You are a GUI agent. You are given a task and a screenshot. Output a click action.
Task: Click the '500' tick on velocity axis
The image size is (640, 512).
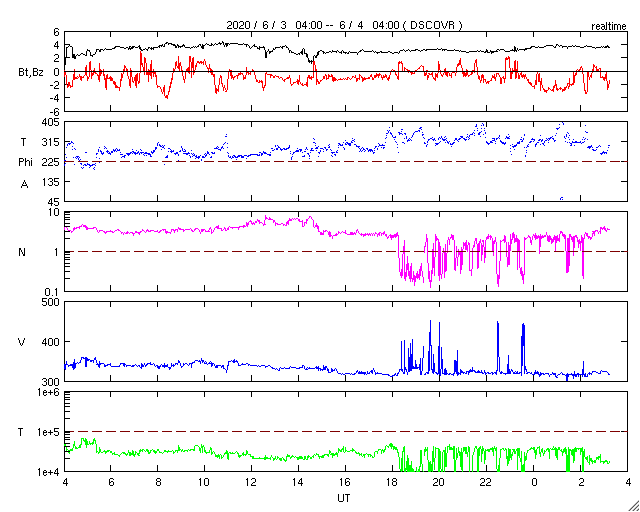pos(51,302)
